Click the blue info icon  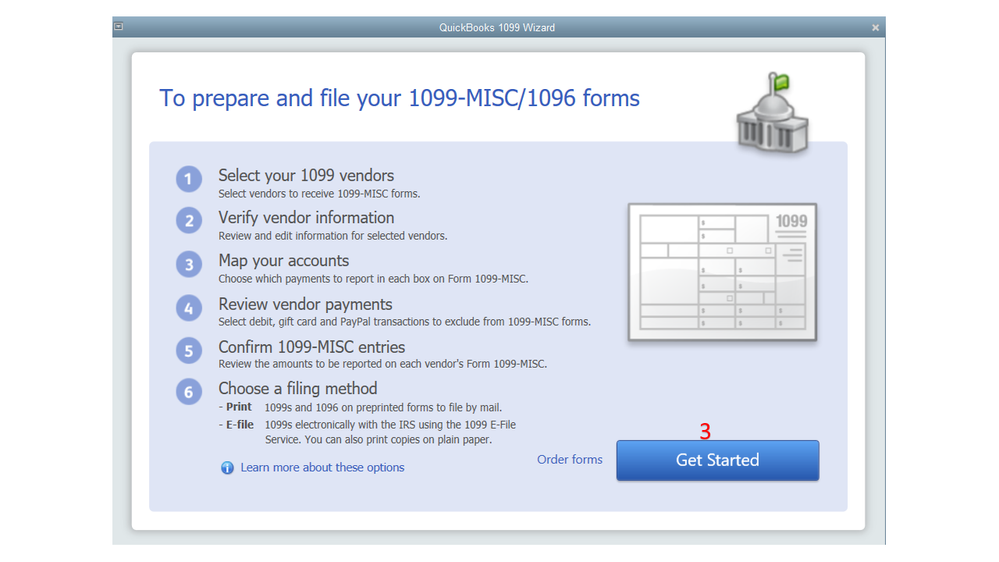click(x=227, y=468)
